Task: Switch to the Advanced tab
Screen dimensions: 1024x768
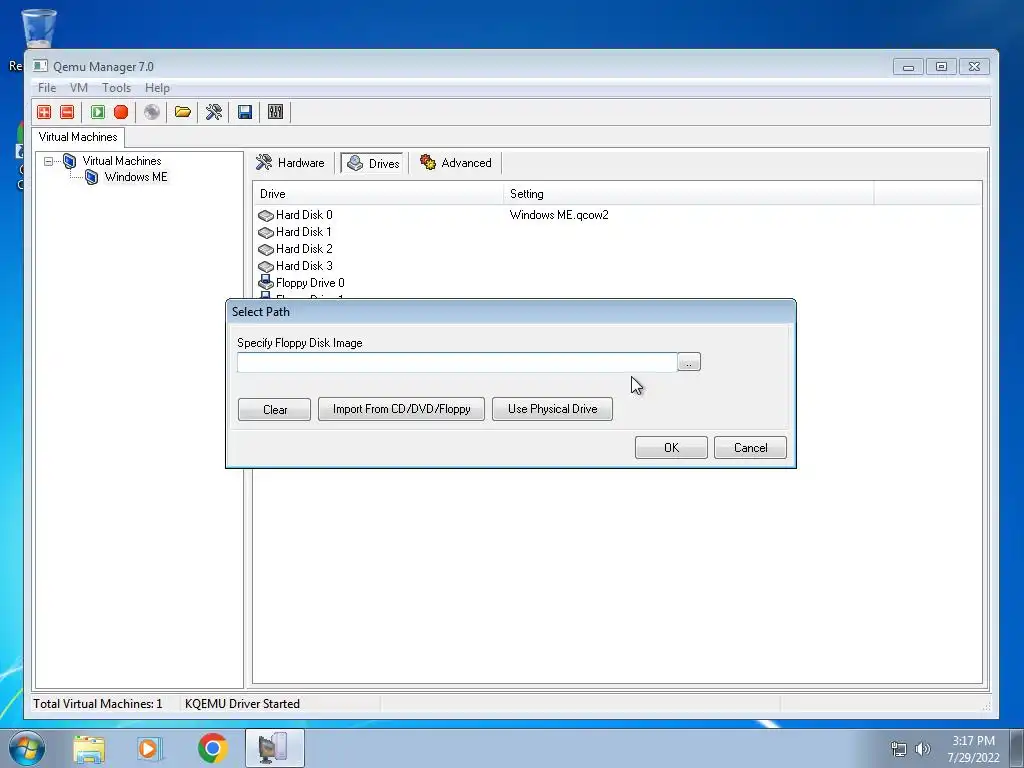Action: [456, 163]
